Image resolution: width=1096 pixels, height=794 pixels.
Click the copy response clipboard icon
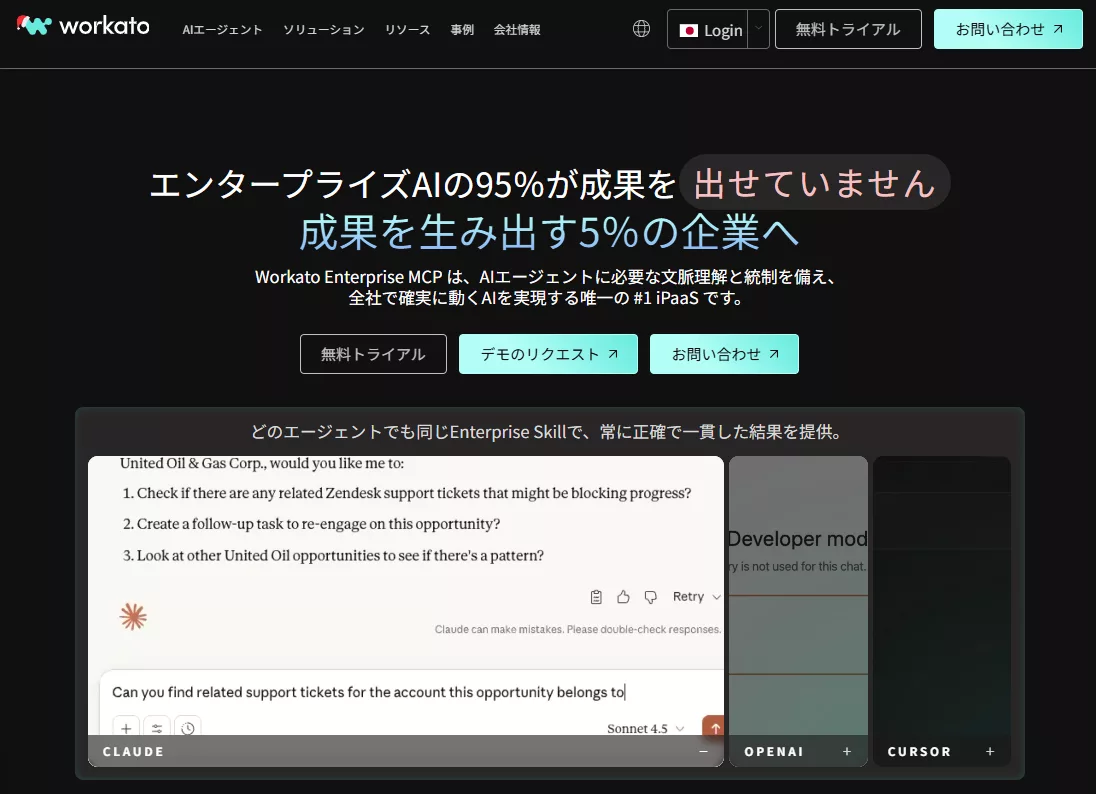click(x=596, y=597)
